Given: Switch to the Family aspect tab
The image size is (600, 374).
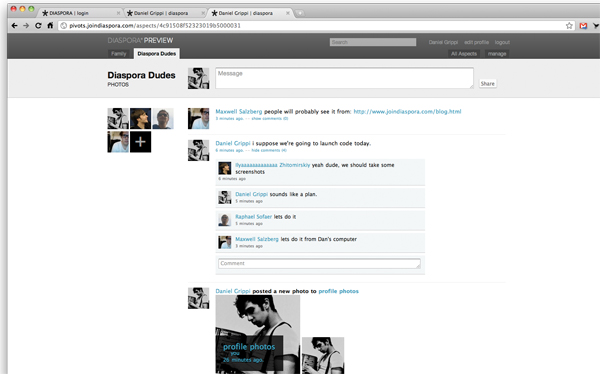Looking at the screenshot, I should [x=119, y=54].
